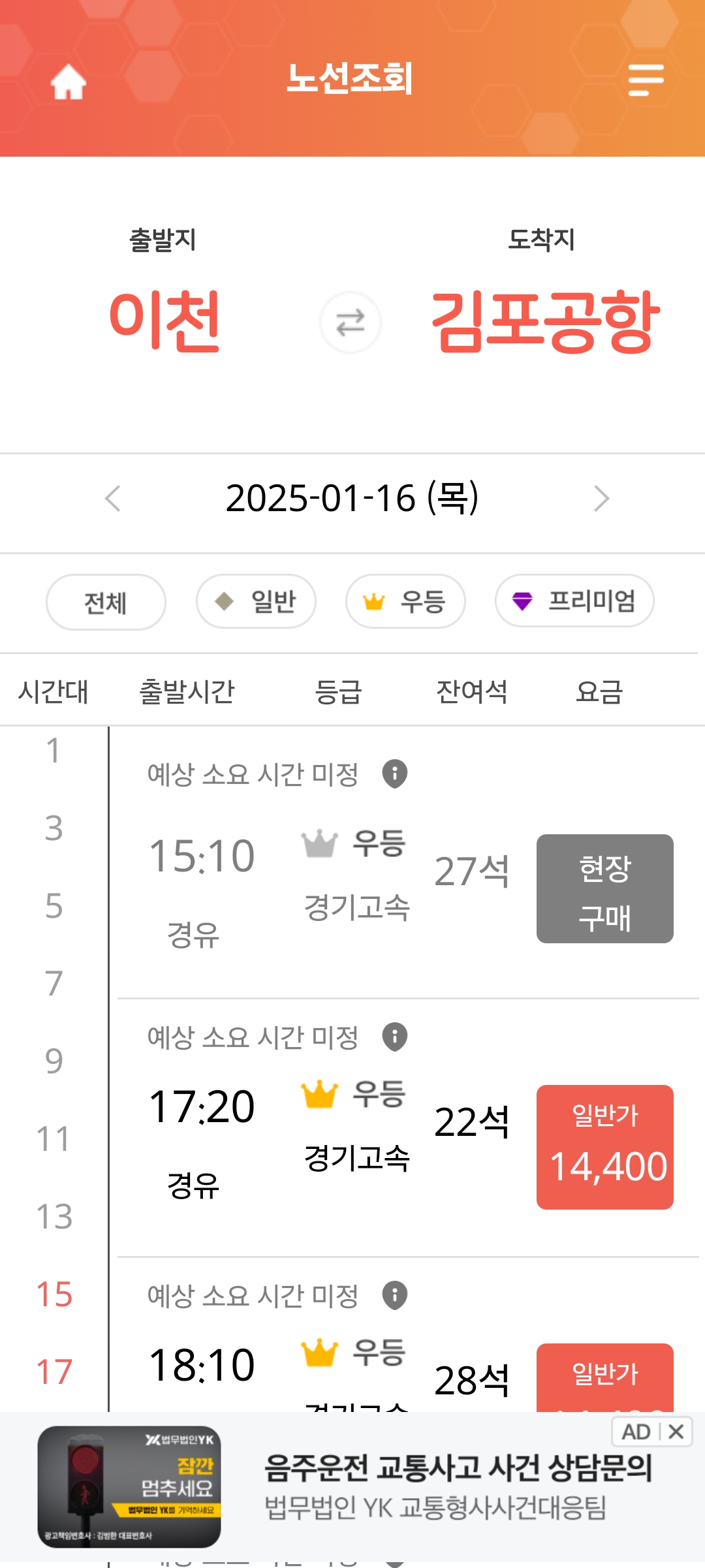The height and width of the screenshot is (1568, 705).
Task: Tap info icon next to the 15:10 departure
Action: pyautogui.click(x=395, y=774)
